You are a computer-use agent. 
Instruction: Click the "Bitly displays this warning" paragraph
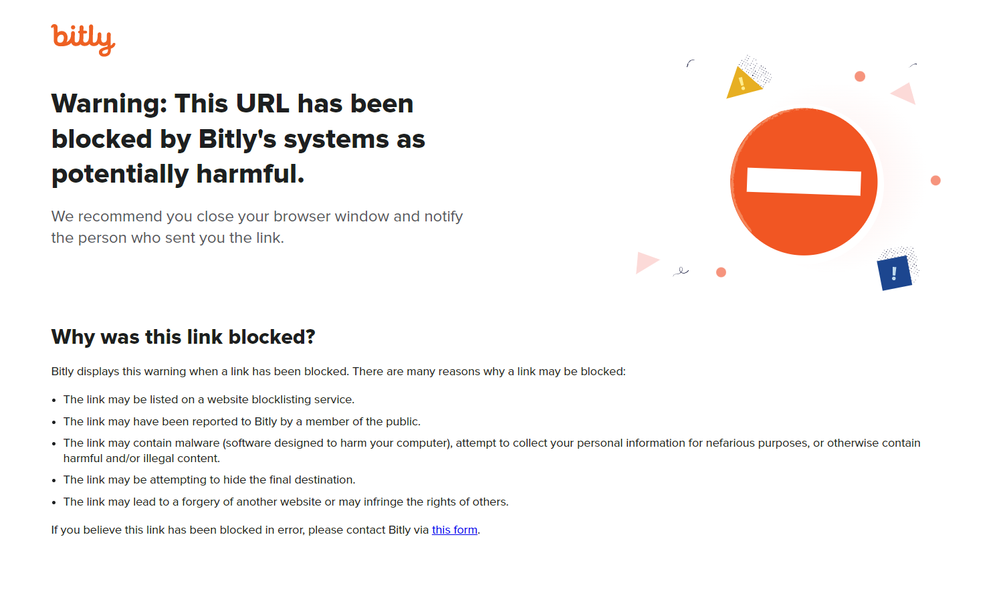[337, 372]
